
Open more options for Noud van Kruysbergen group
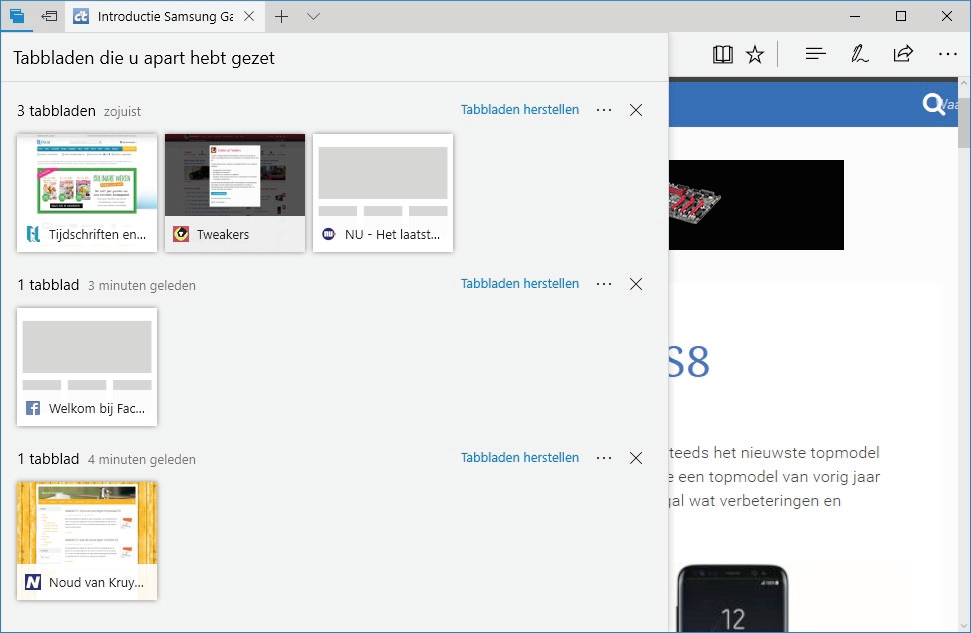click(x=603, y=458)
